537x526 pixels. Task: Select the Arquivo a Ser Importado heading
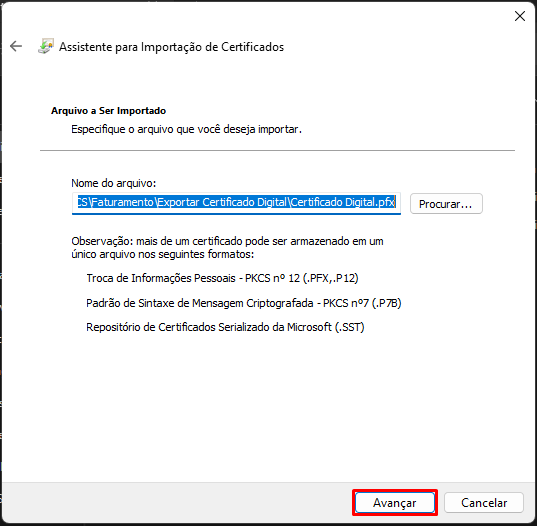[108, 111]
